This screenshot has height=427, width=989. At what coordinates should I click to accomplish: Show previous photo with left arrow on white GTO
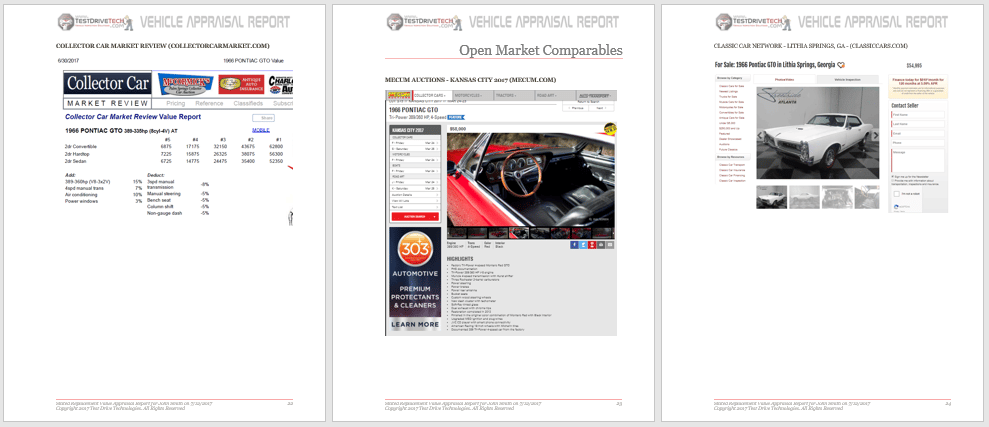[761, 134]
